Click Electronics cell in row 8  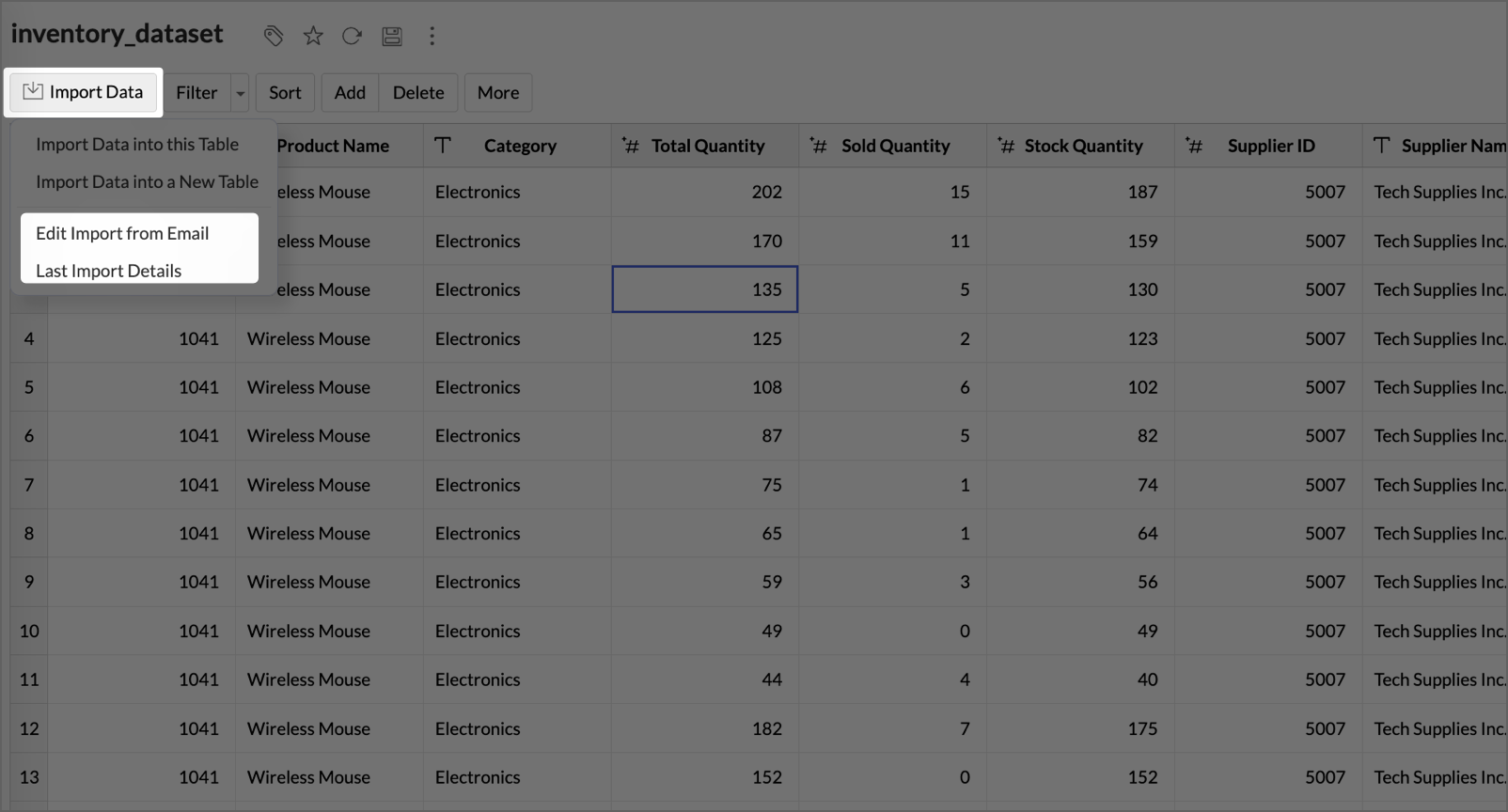tap(517, 533)
